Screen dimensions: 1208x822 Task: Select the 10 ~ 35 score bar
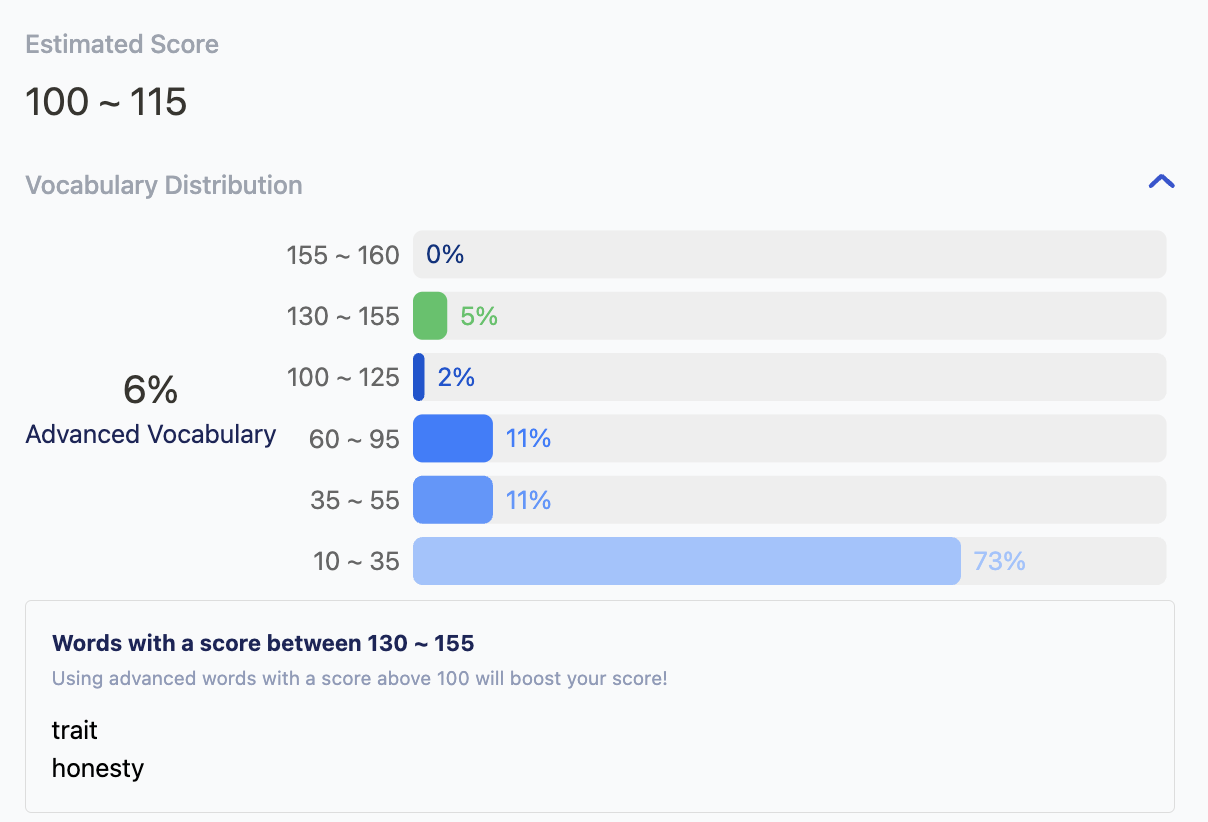pyautogui.click(x=686, y=561)
